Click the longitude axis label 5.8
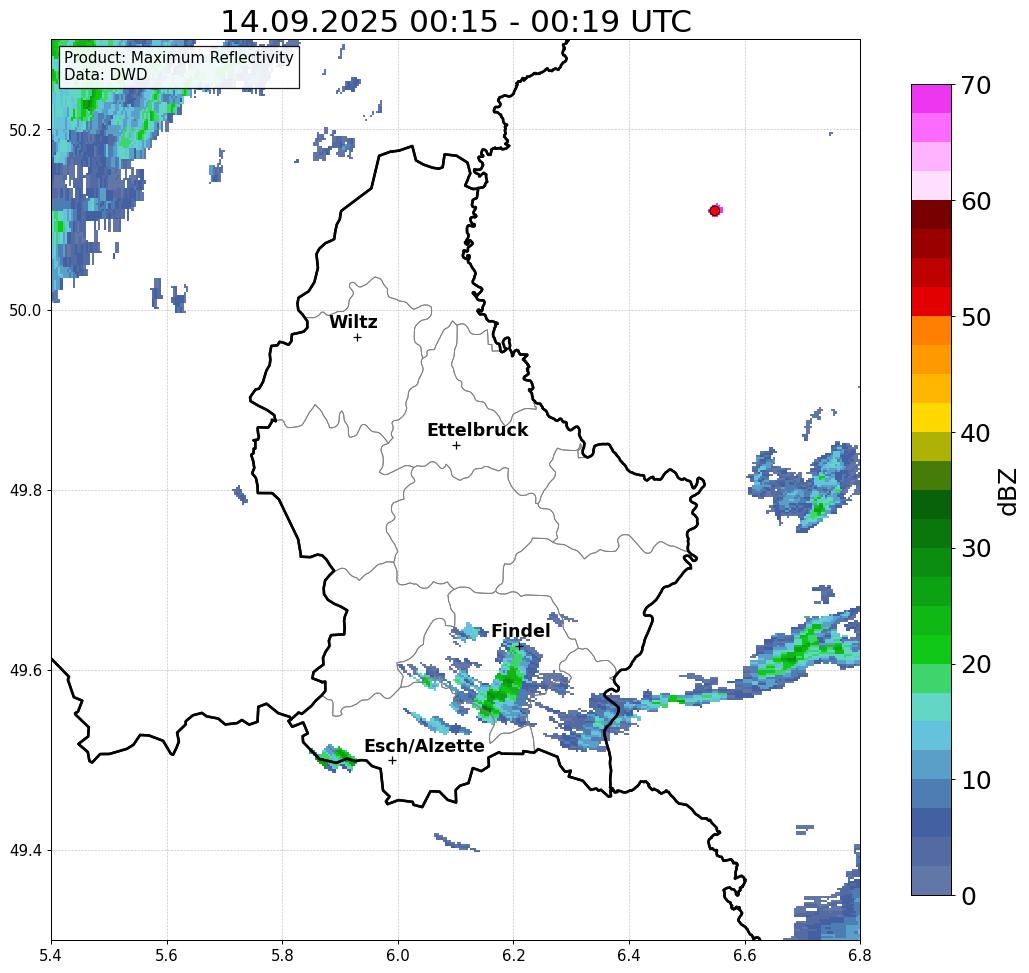The width and height of the screenshot is (1029, 973). (x=282, y=955)
